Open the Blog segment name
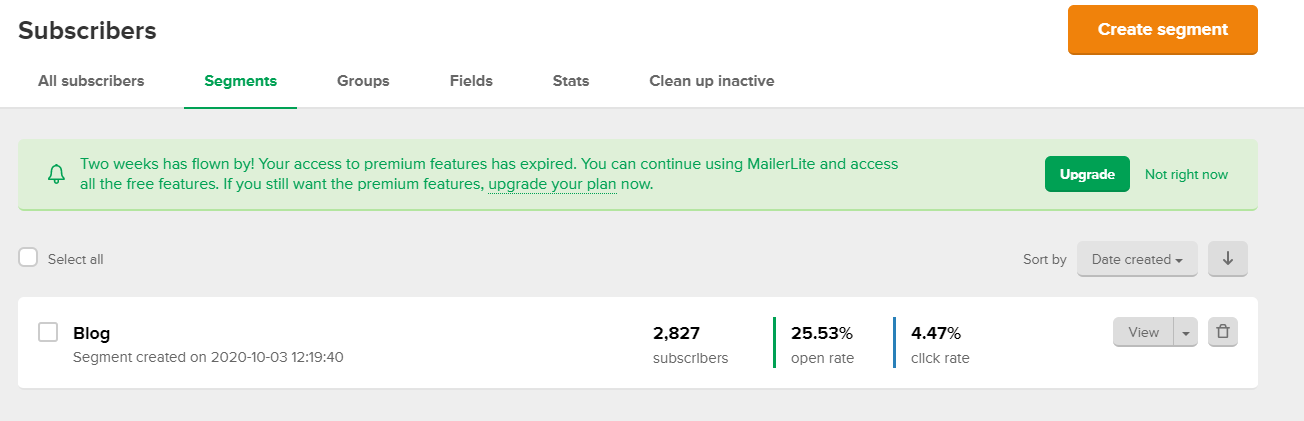Screen dimensions: 1304x421 [92, 333]
